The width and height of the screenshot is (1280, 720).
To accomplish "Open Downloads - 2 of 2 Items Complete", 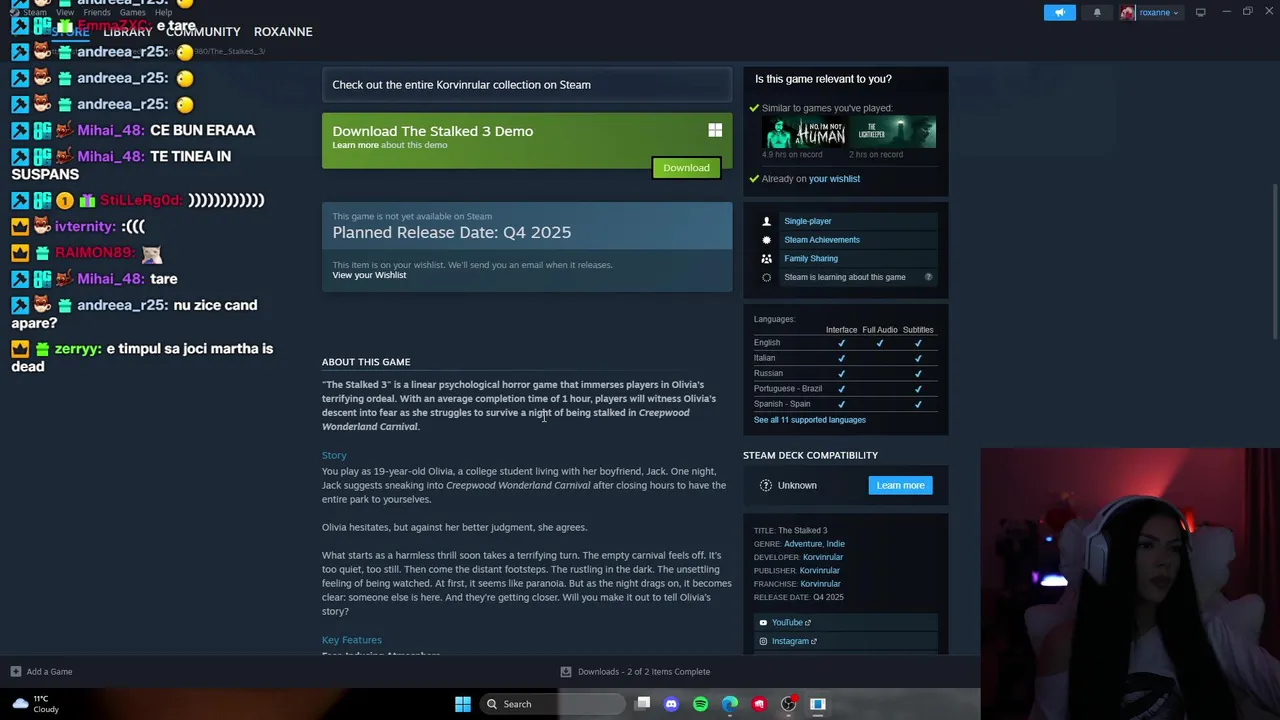I will point(644,672).
